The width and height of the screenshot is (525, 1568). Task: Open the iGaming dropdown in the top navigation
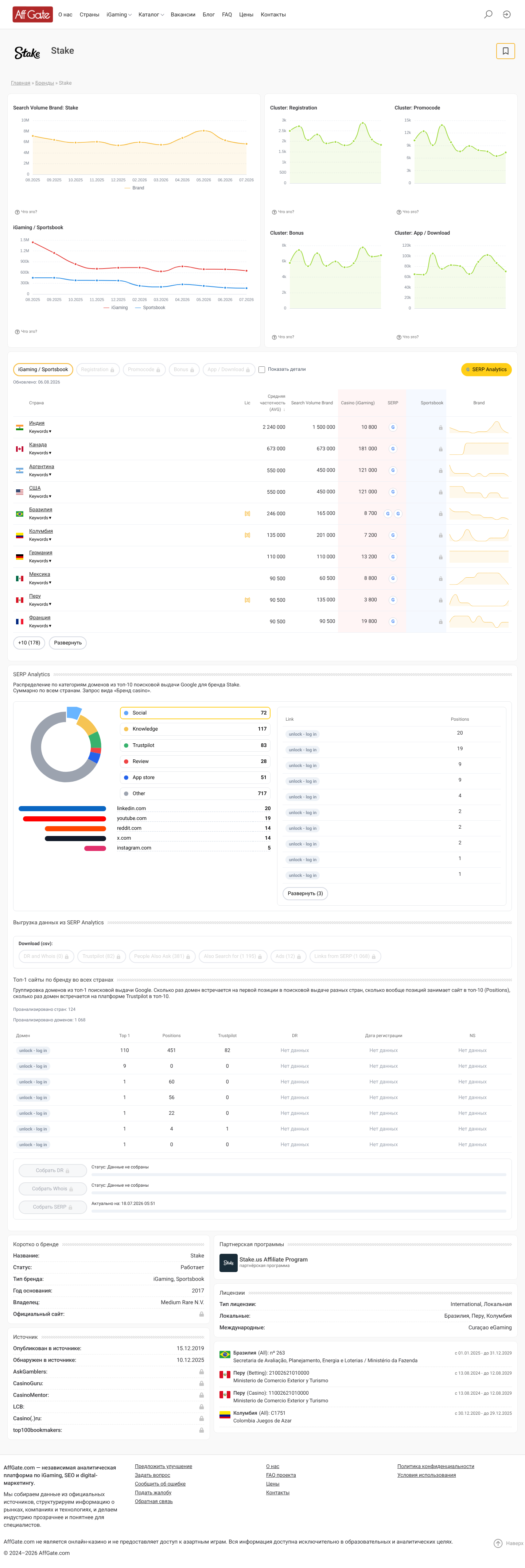pyautogui.click(x=119, y=15)
